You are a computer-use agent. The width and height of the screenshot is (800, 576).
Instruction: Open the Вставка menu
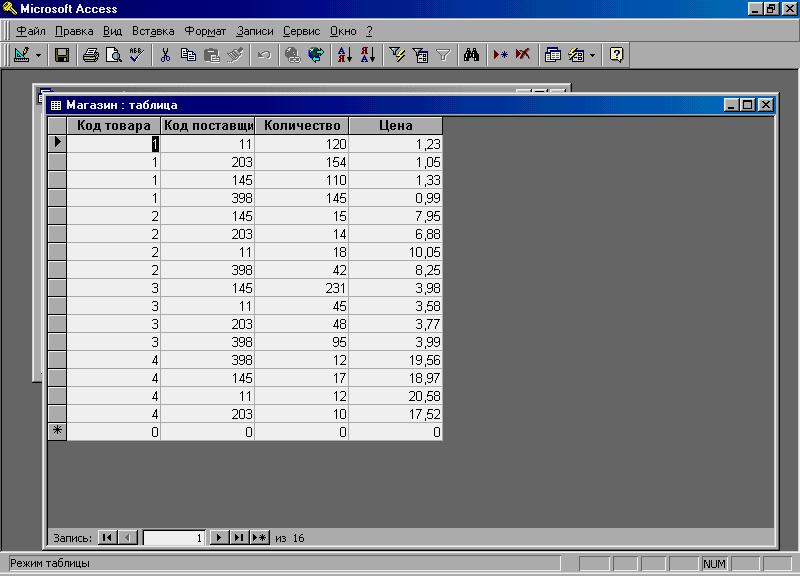[153, 31]
